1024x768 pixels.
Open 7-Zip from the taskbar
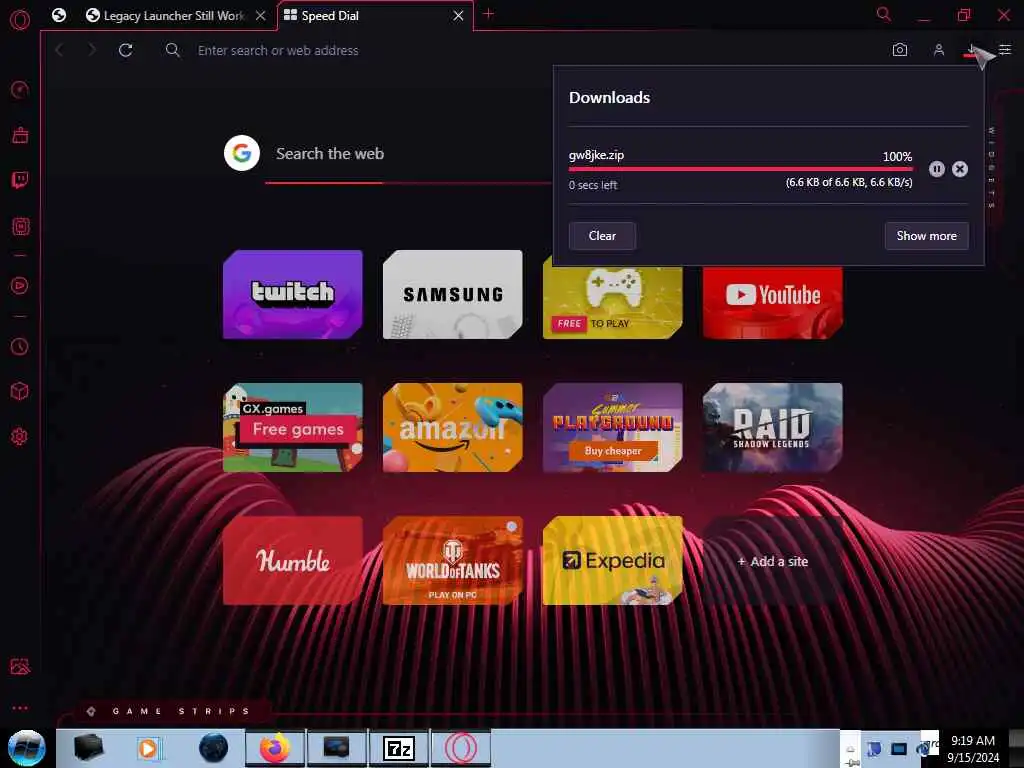[x=399, y=748]
